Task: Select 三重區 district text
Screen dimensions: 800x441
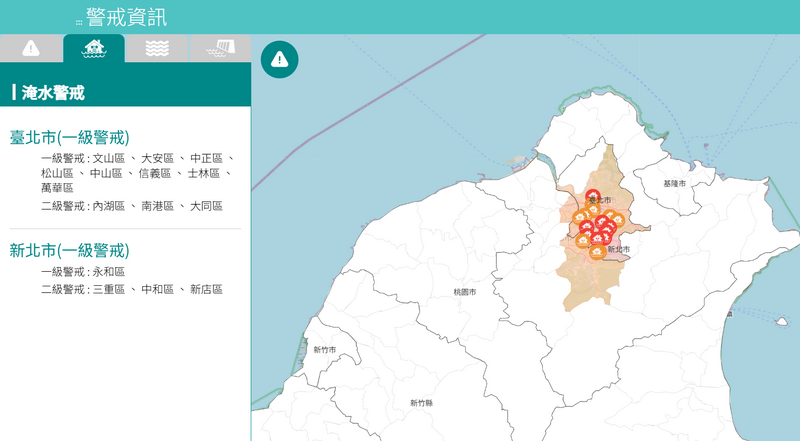Action: point(109,289)
